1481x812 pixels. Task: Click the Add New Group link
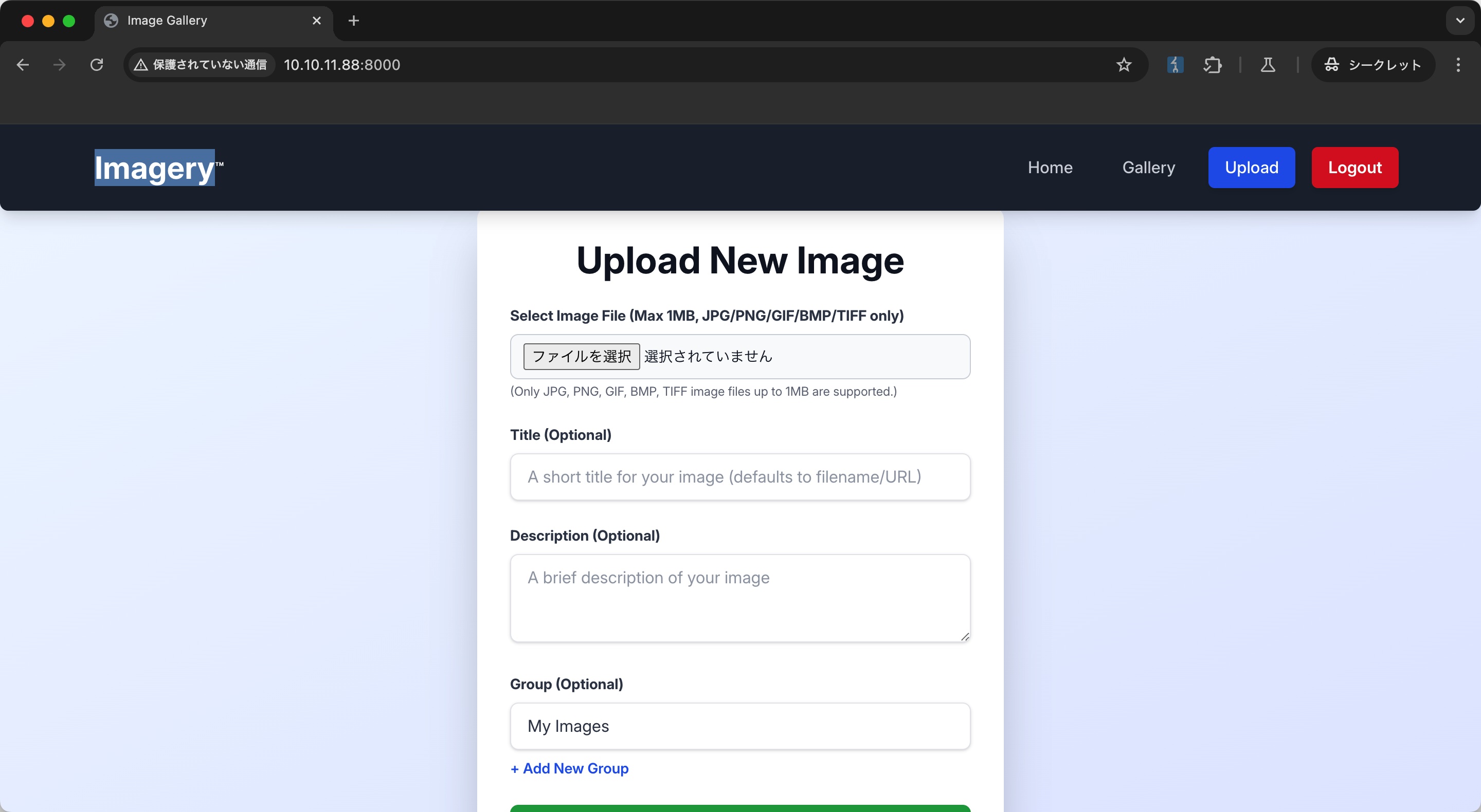569,768
